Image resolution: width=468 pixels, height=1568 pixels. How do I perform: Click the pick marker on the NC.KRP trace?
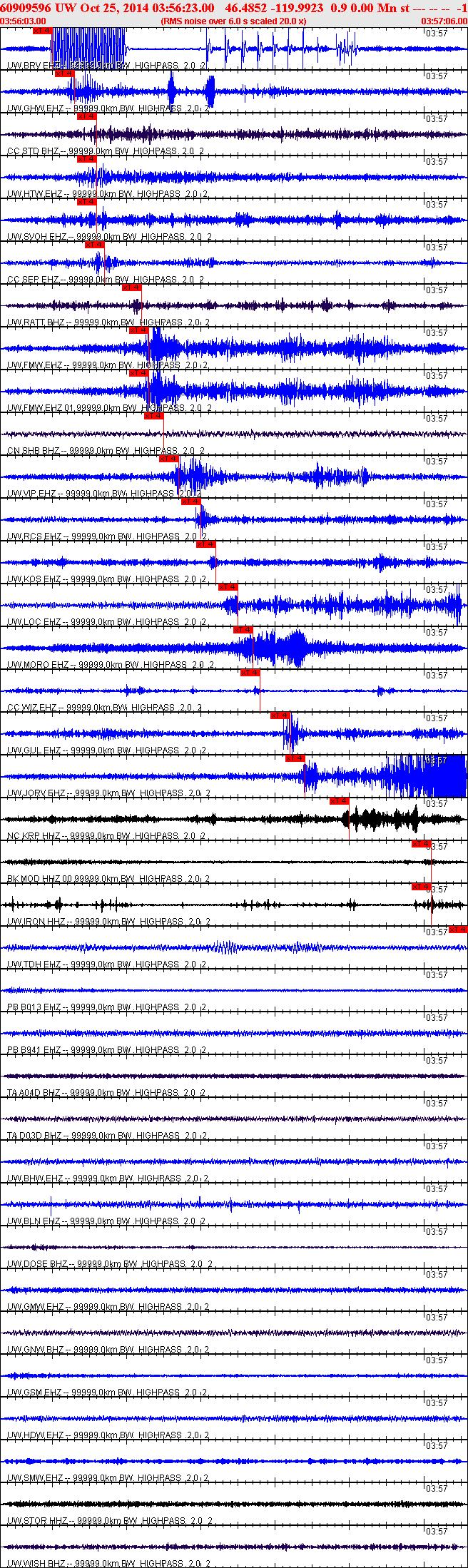click(339, 800)
